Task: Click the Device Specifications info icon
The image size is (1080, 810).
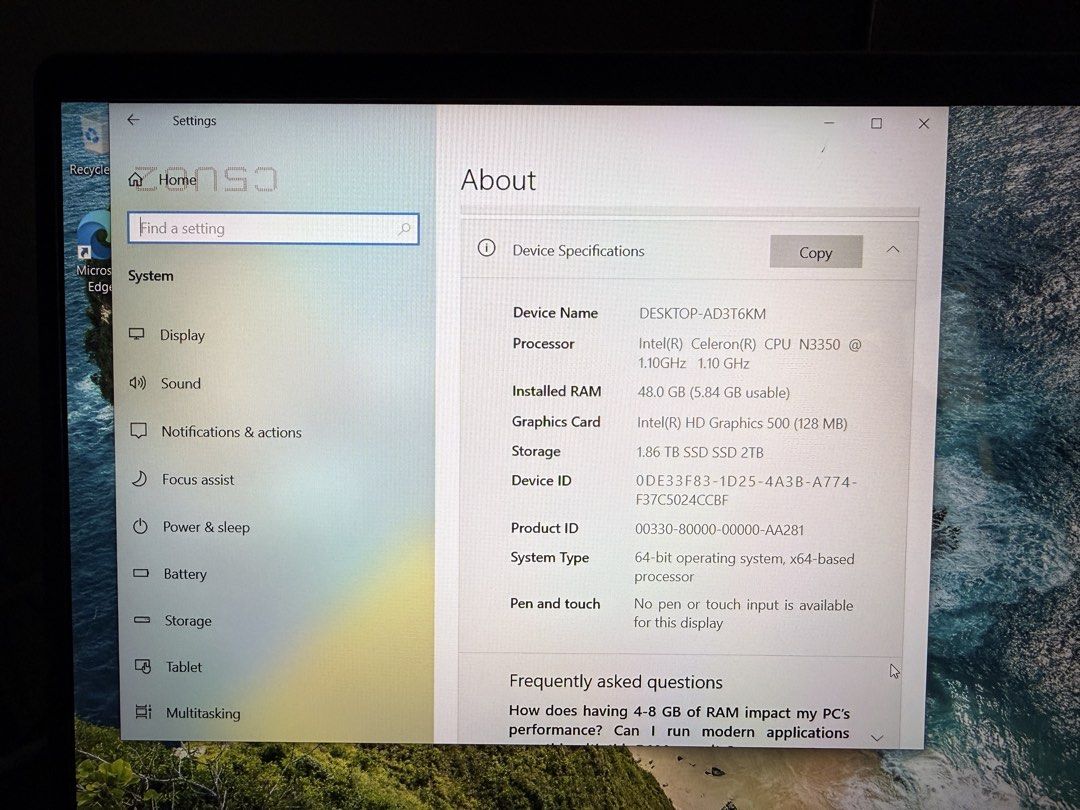Action: pyautogui.click(x=486, y=248)
